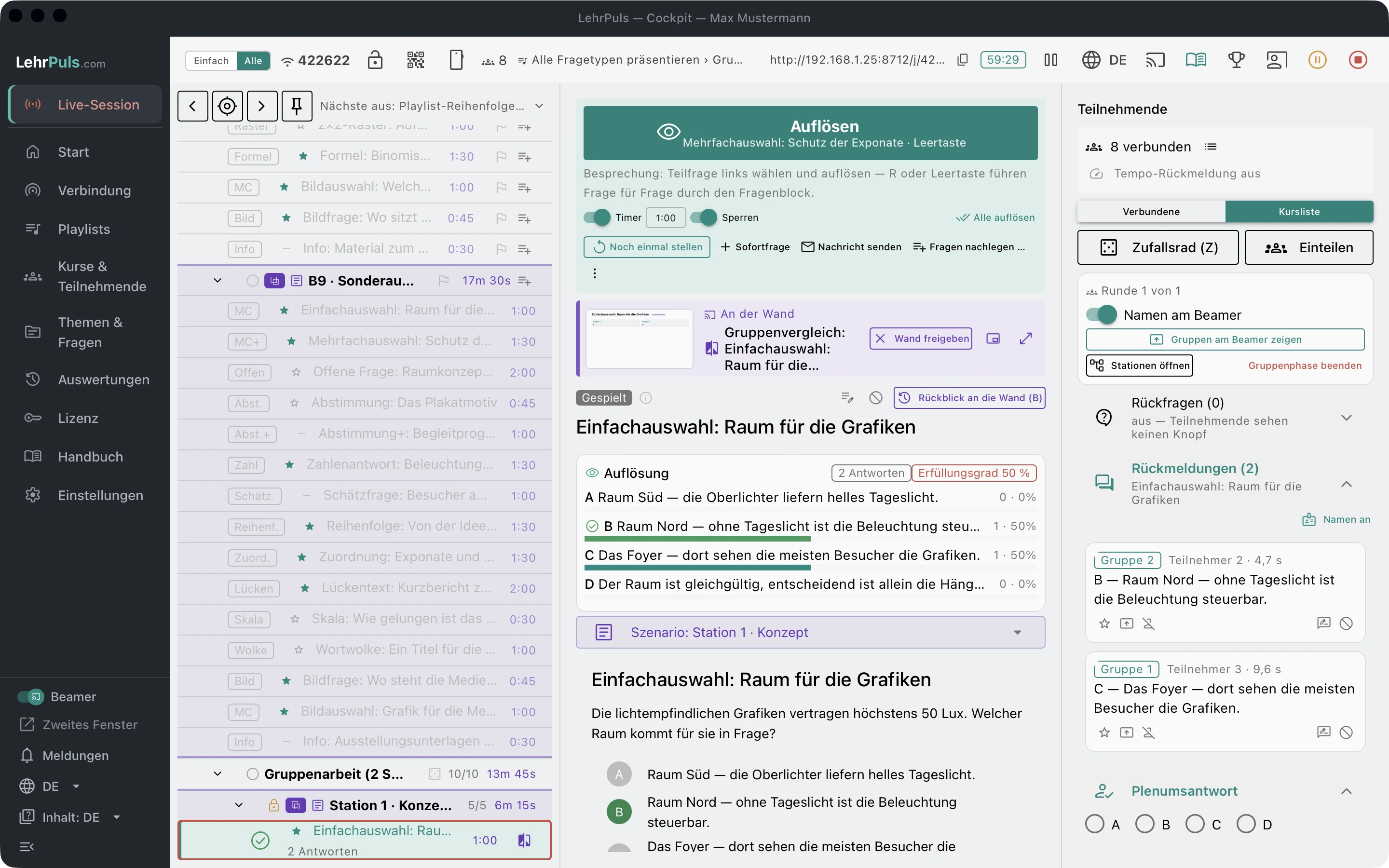This screenshot has height=868, width=1389.
Task: Expand the Szenario: Station 1 · Konzept dropdown
Action: tap(810, 632)
